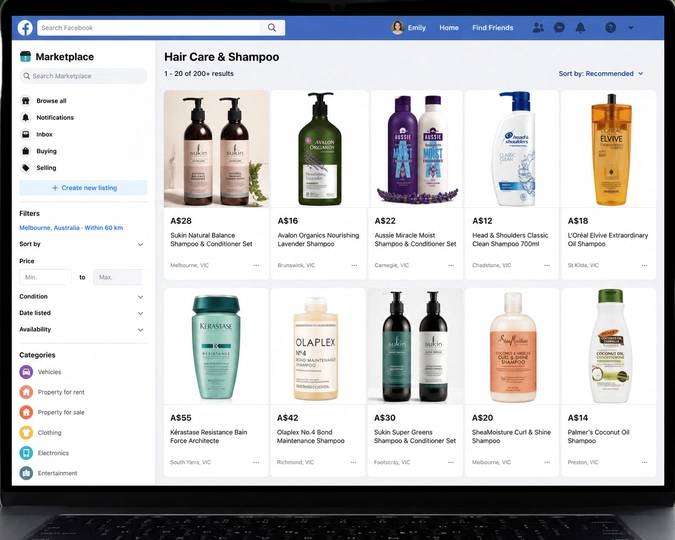The height and width of the screenshot is (540, 675).
Task: Open options menu on Avalon Organics listing
Action: click(354, 265)
